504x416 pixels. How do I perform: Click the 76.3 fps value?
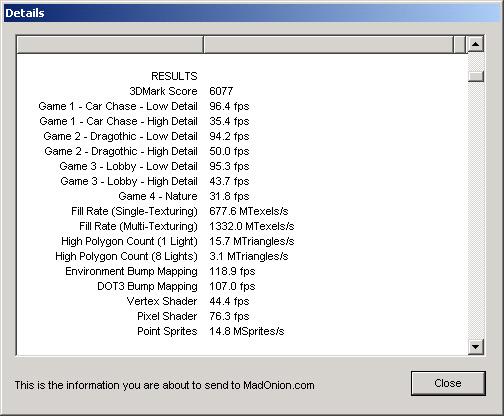[x=229, y=316]
